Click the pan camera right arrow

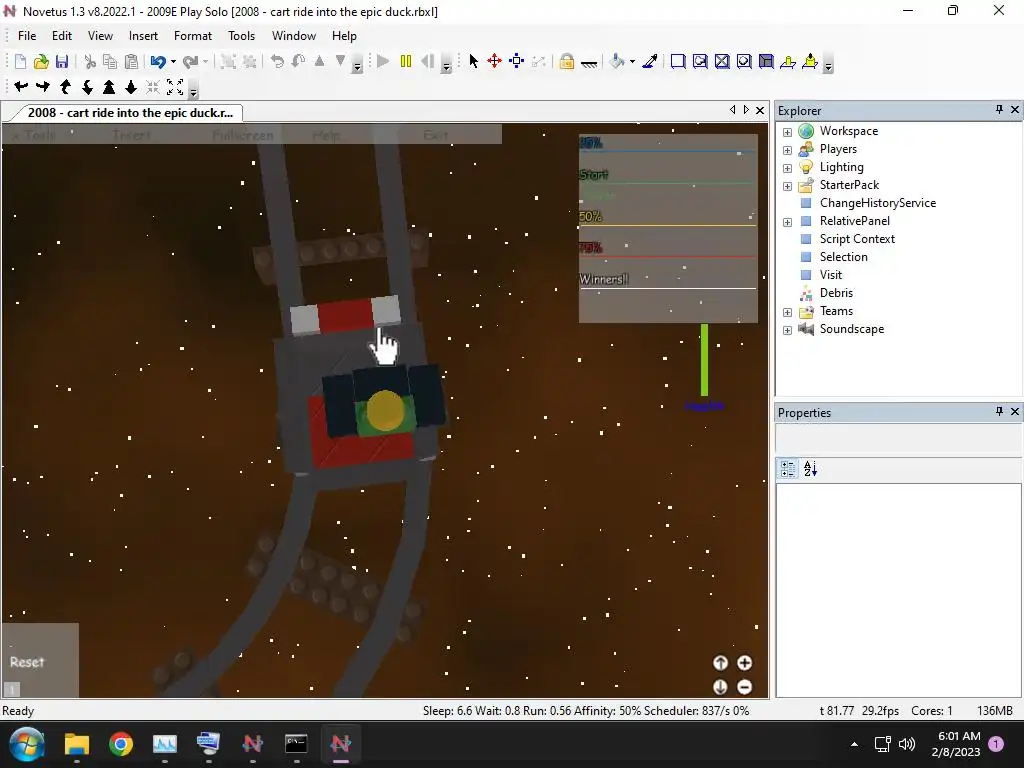coord(43,86)
